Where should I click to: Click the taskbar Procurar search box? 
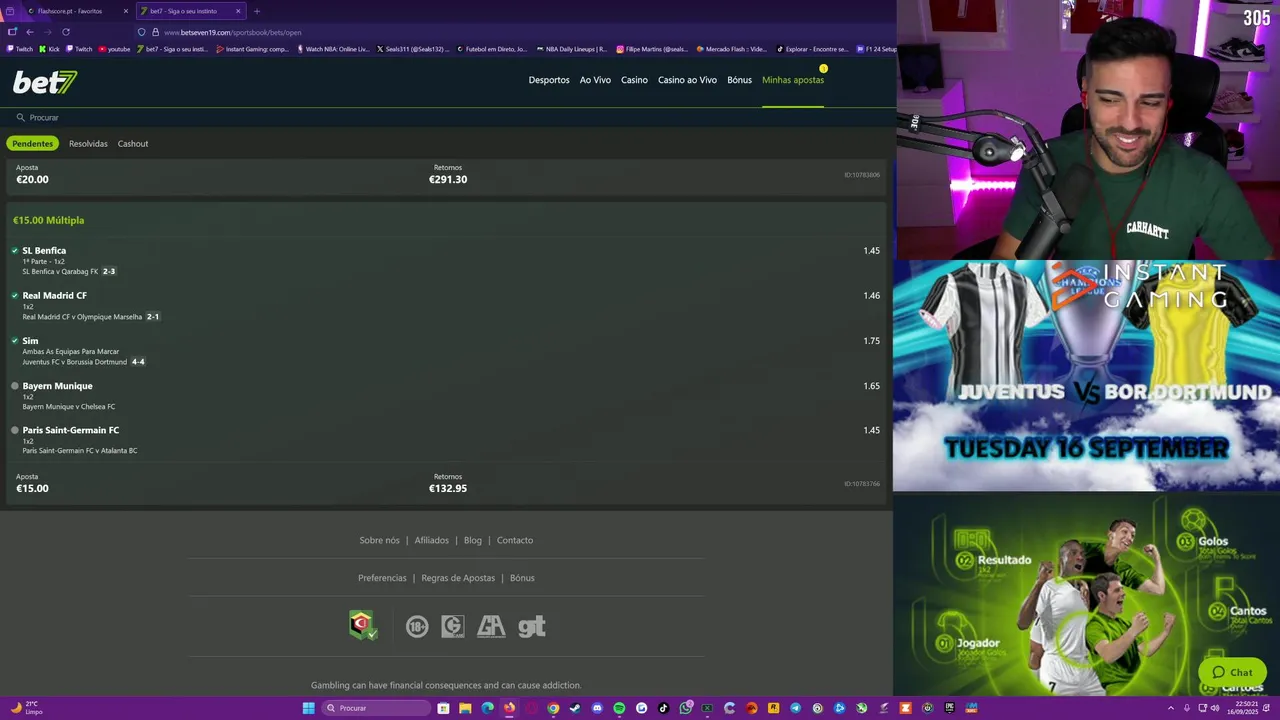click(377, 708)
